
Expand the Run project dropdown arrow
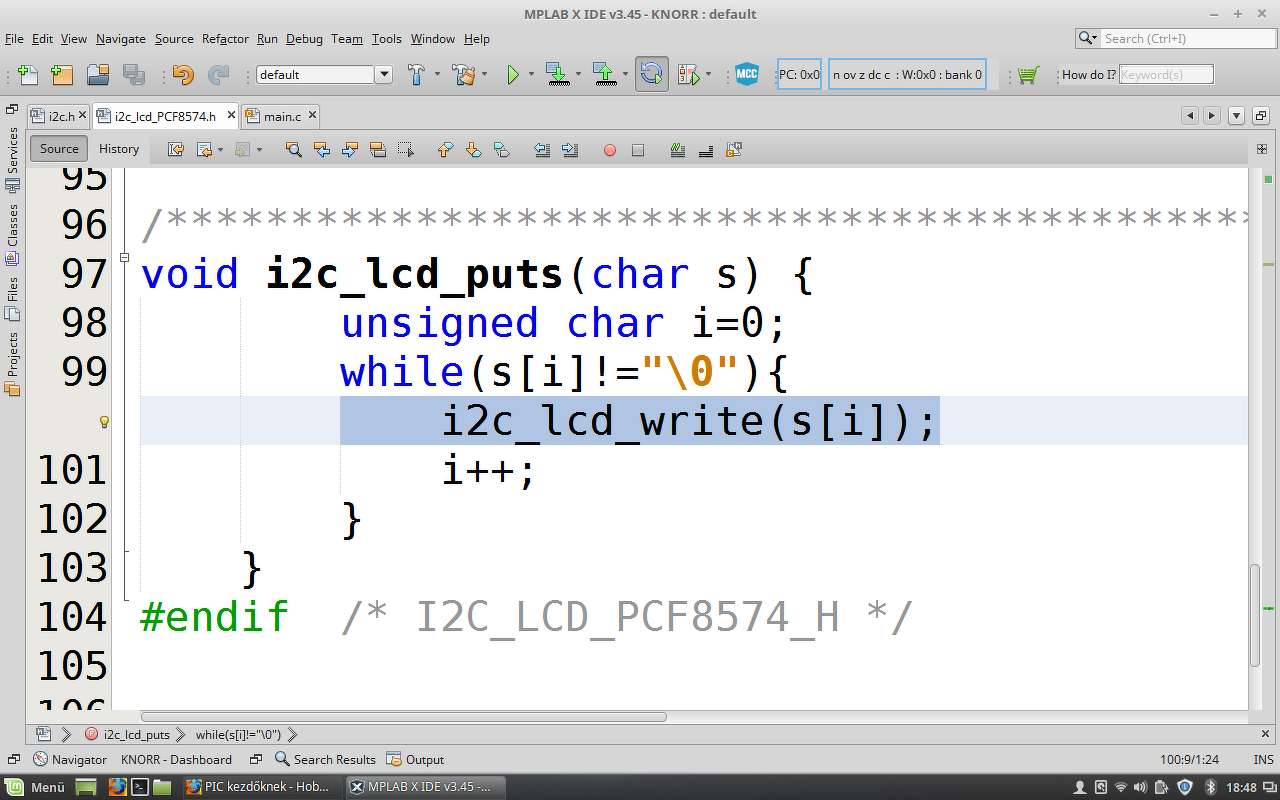[531, 74]
